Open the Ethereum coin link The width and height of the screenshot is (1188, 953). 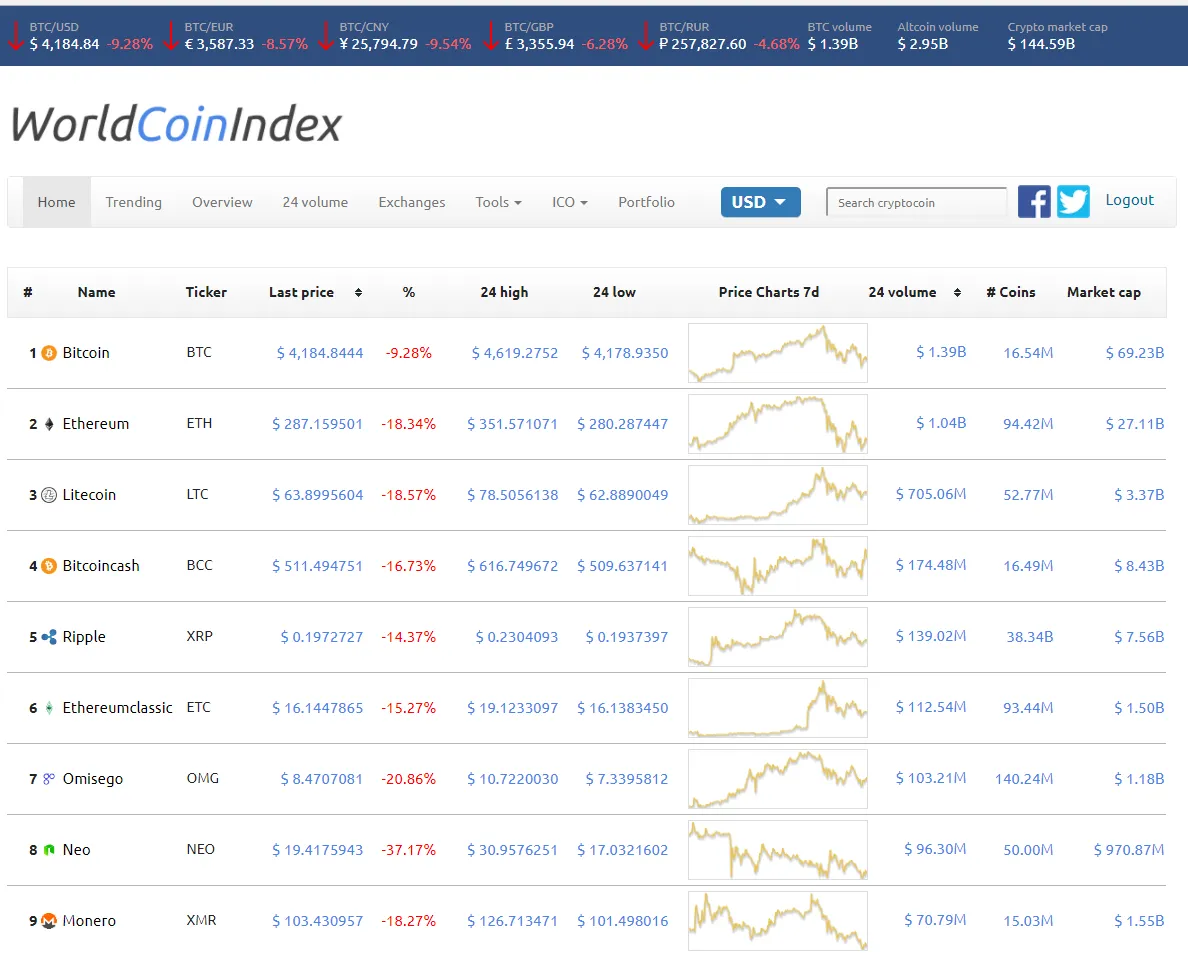pyautogui.click(x=95, y=424)
